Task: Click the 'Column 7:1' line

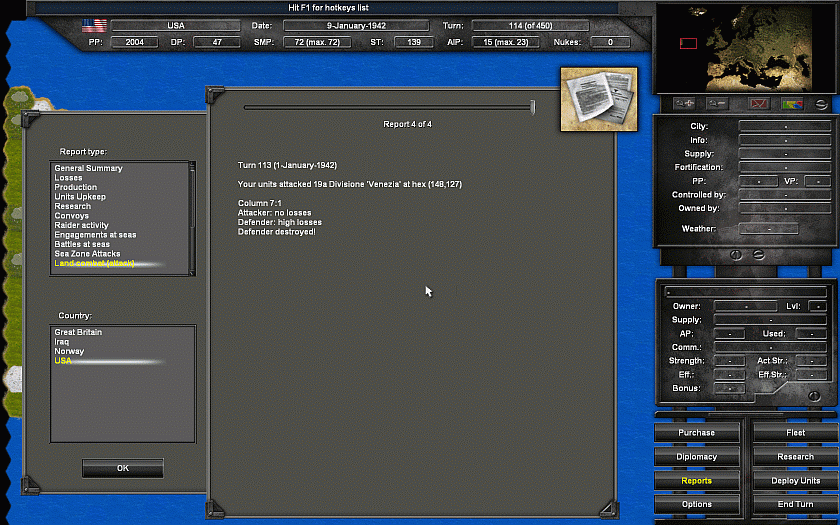Action: point(260,204)
